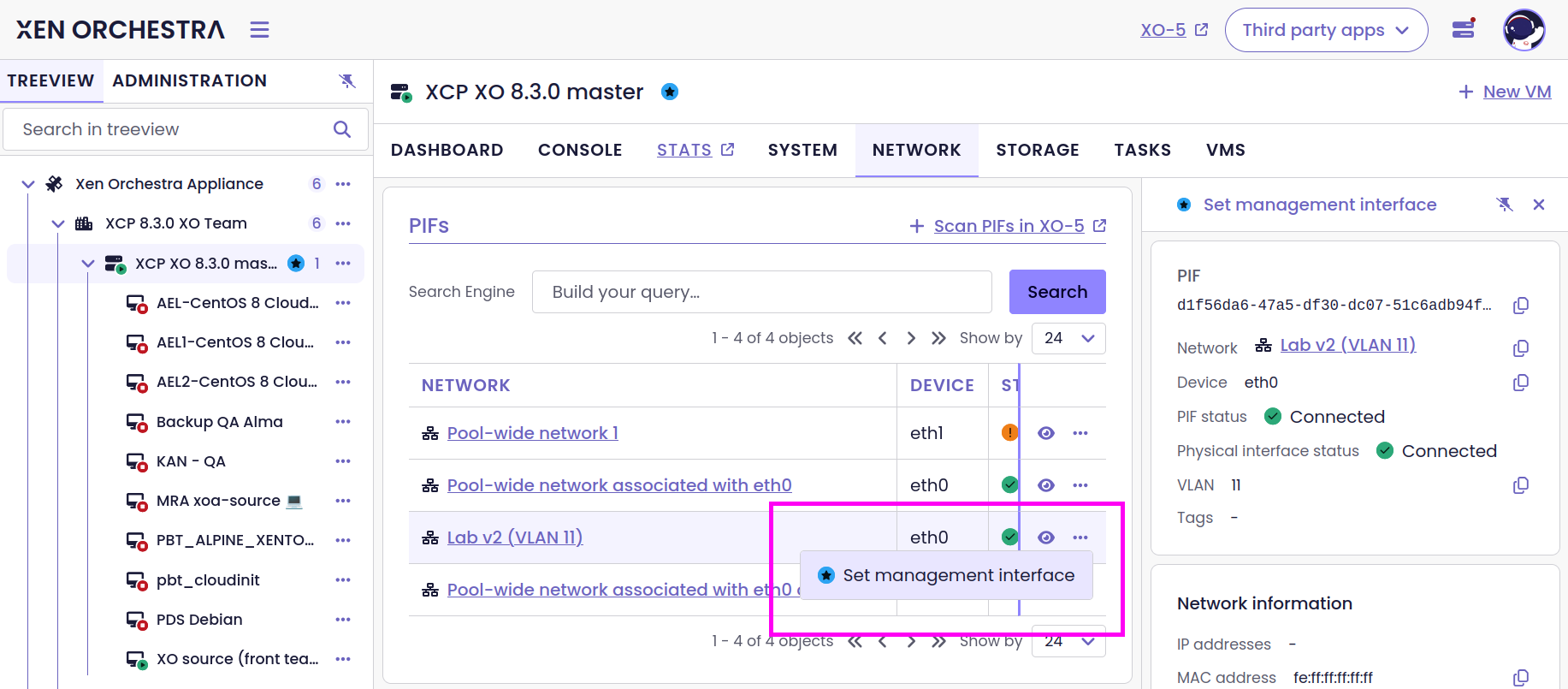Viewport: 1568px width, 689px height.
Task: Sort by the DEVICE column header
Action: [x=942, y=385]
